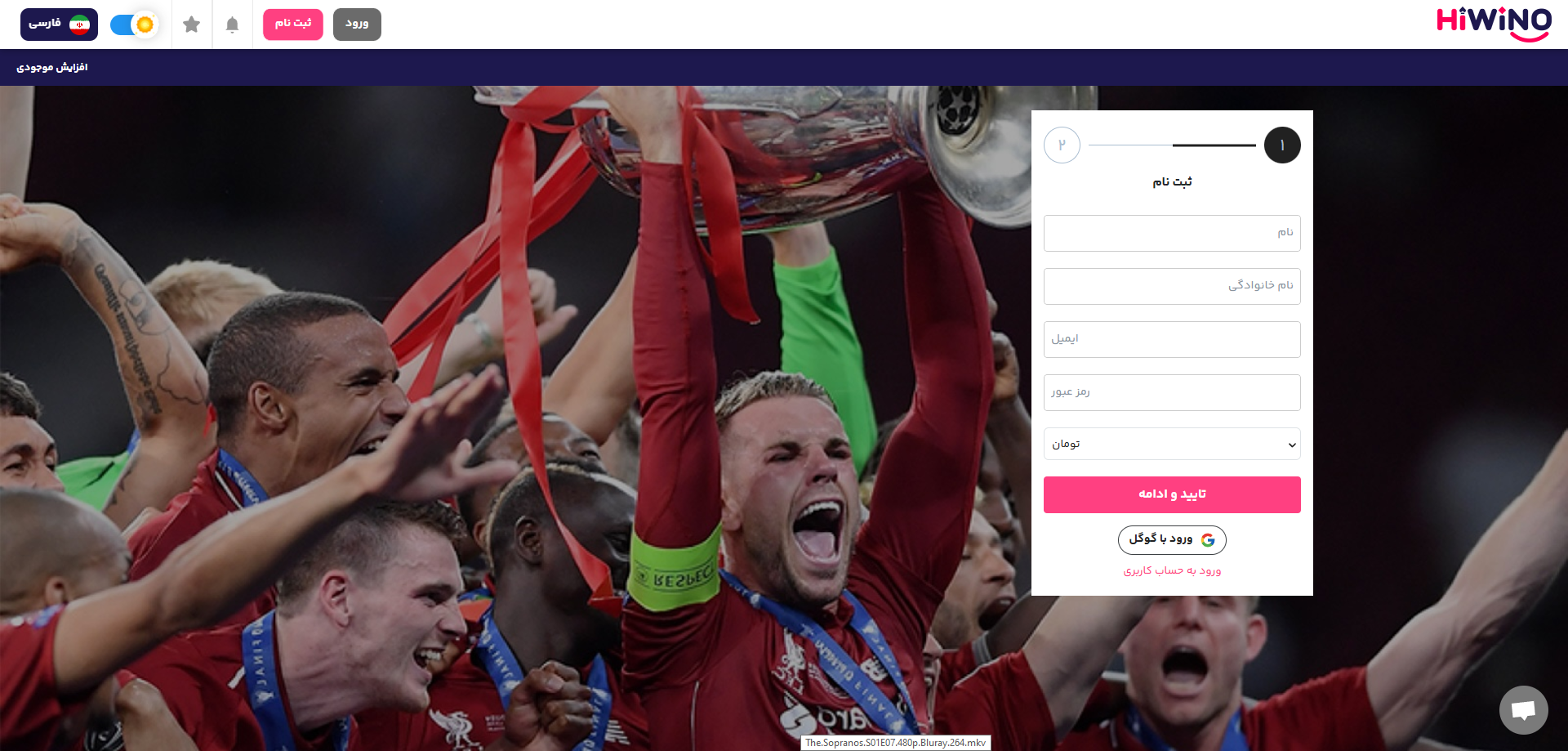Click the Iran flag icon

pos(79,25)
